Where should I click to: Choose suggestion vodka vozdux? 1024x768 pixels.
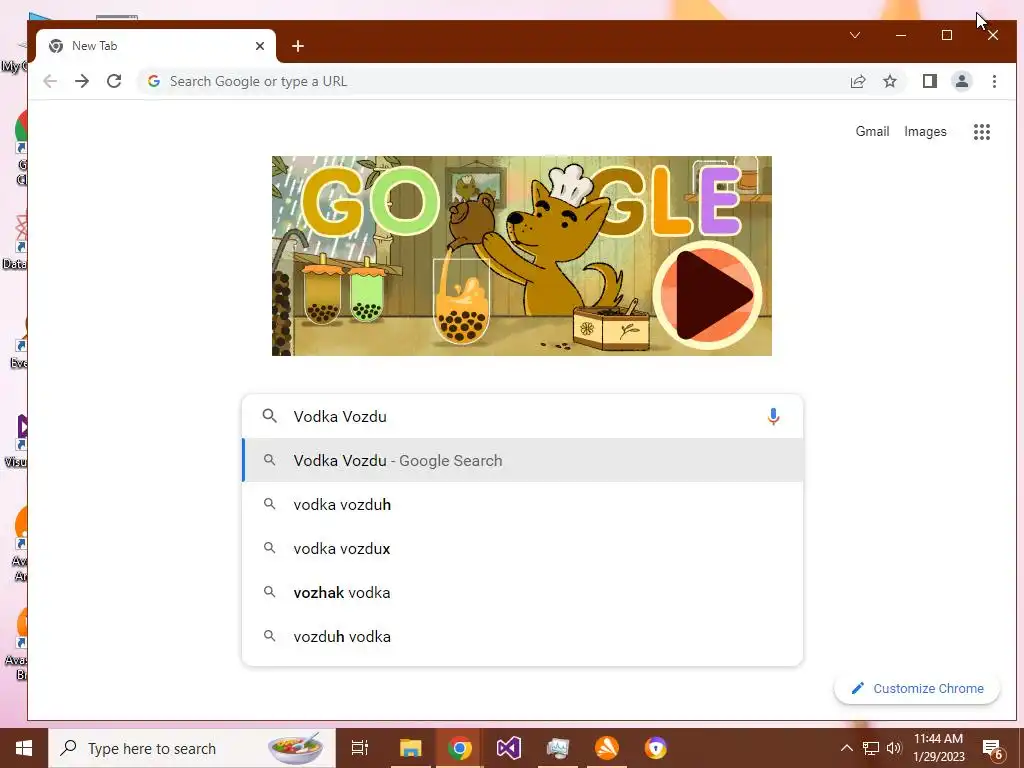pos(522,549)
